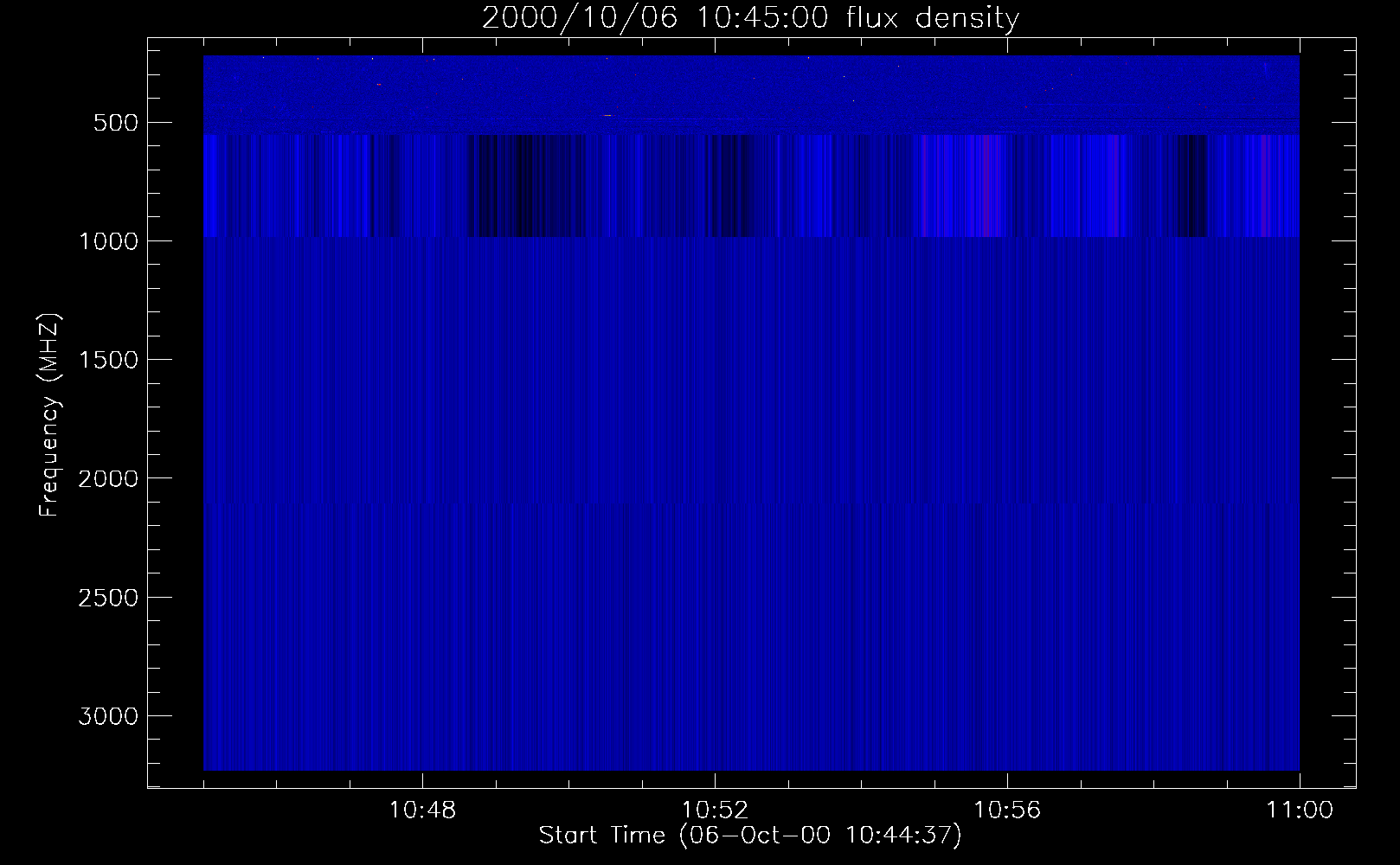Select the '3000' frequency axis label
Screen dimensions: 1400x865
(x=108, y=716)
